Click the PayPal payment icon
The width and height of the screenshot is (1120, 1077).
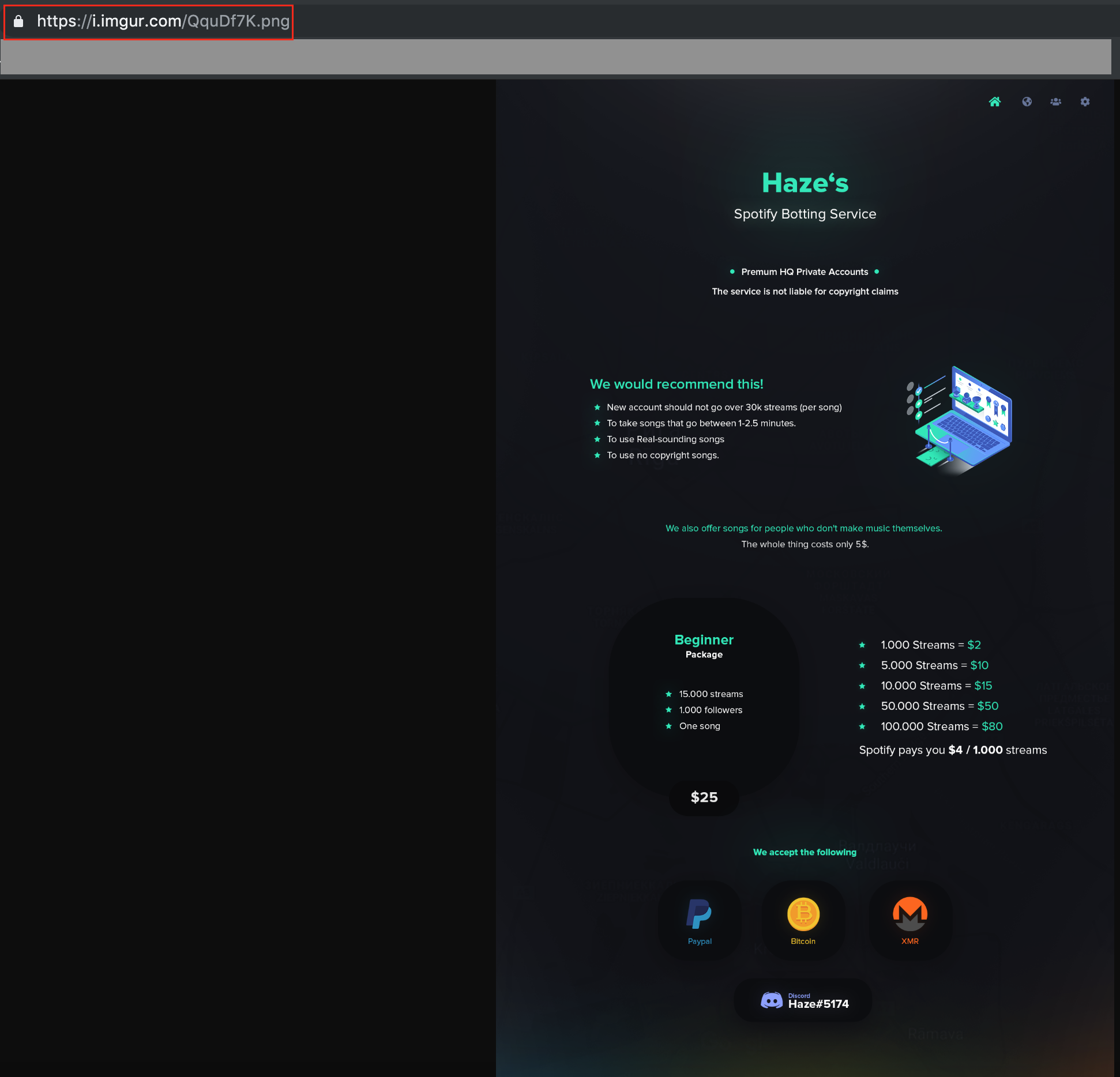[x=699, y=914]
